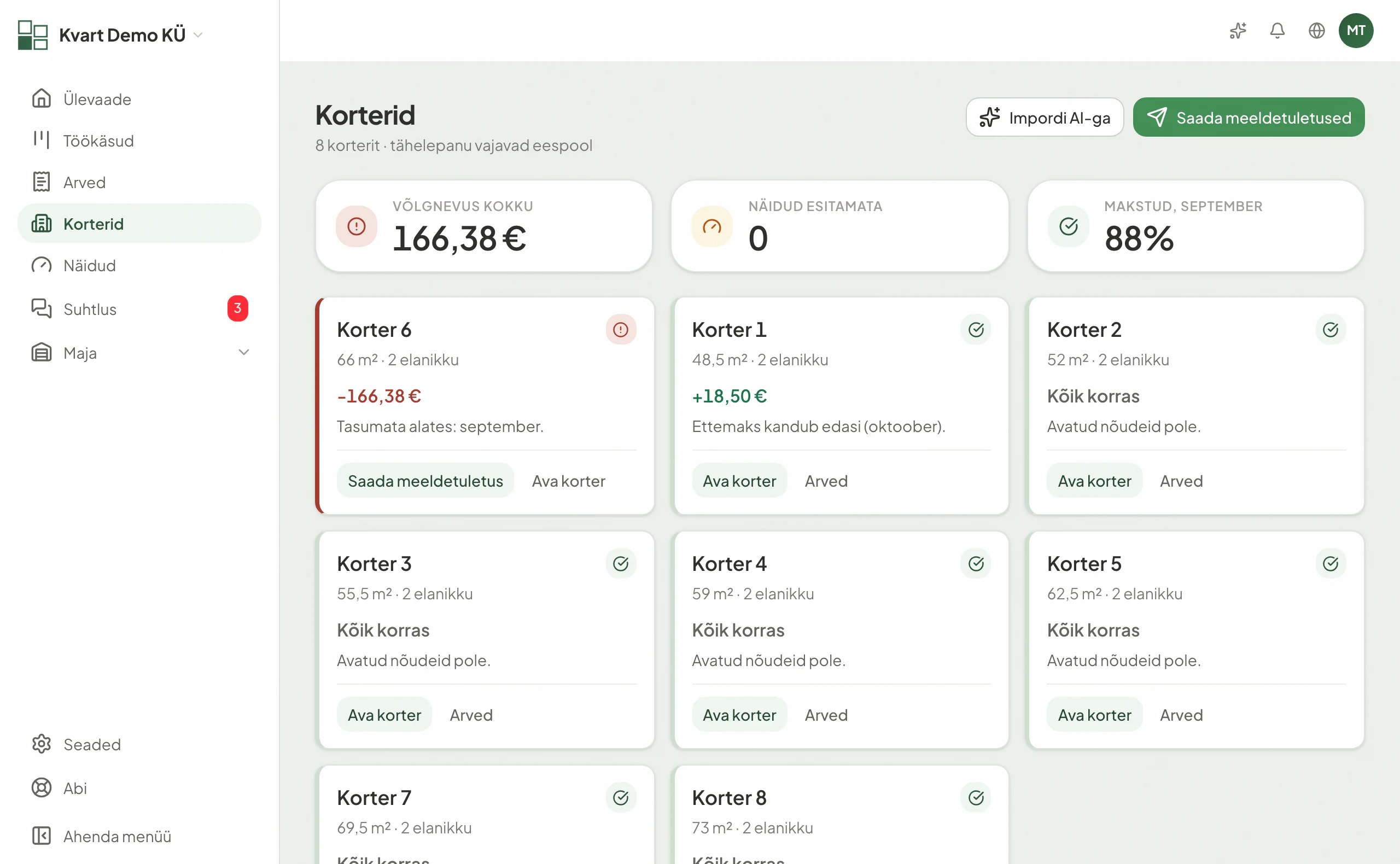The image size is (1400, 864).
Task: Open the AI assistant sparkle icon in header
Action: coord(1238,31)
